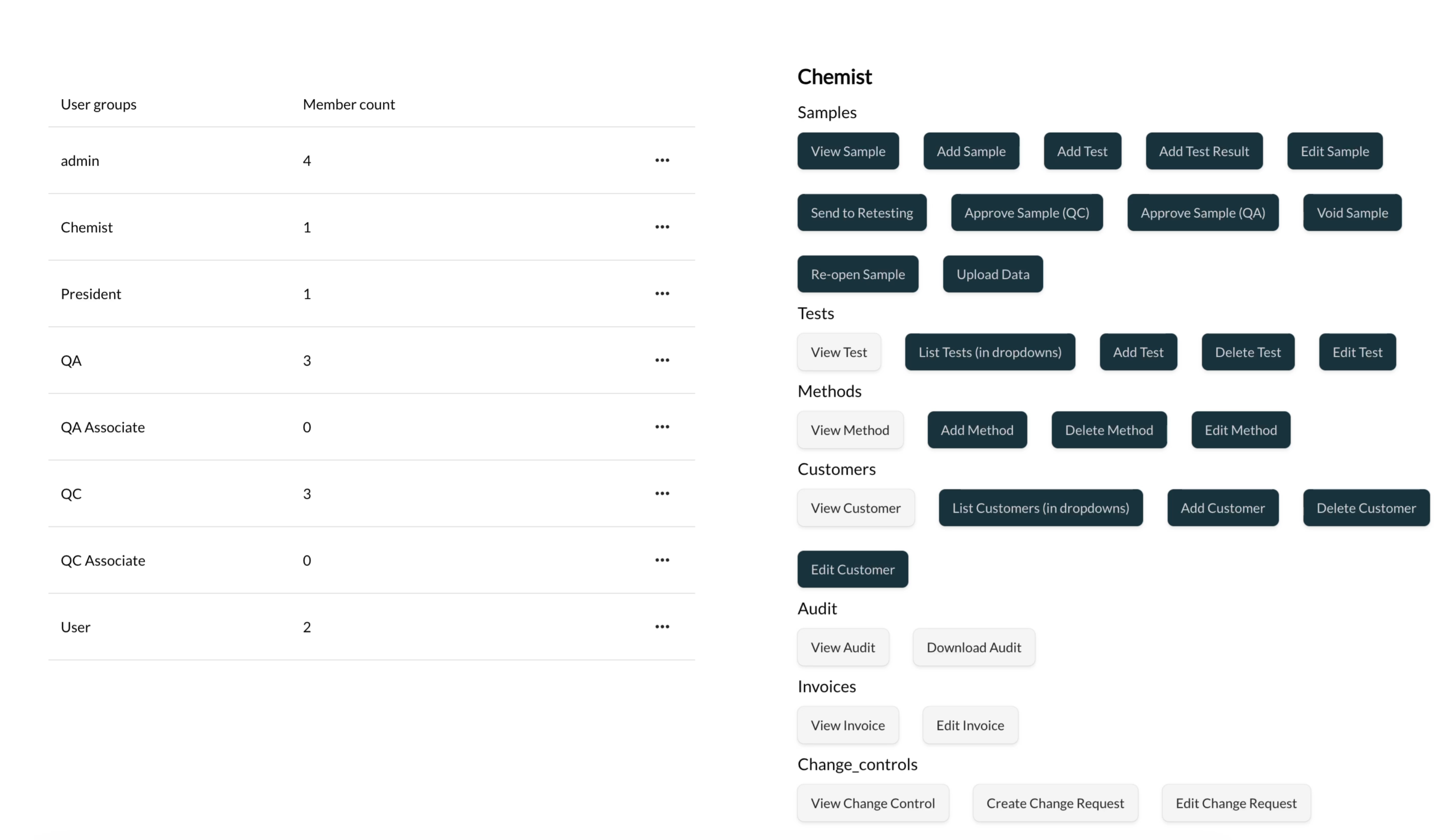Open the three-dot menu for QC group
Image resolution: width=1440 pixels, height=840 pixels.
pos(662,493)
